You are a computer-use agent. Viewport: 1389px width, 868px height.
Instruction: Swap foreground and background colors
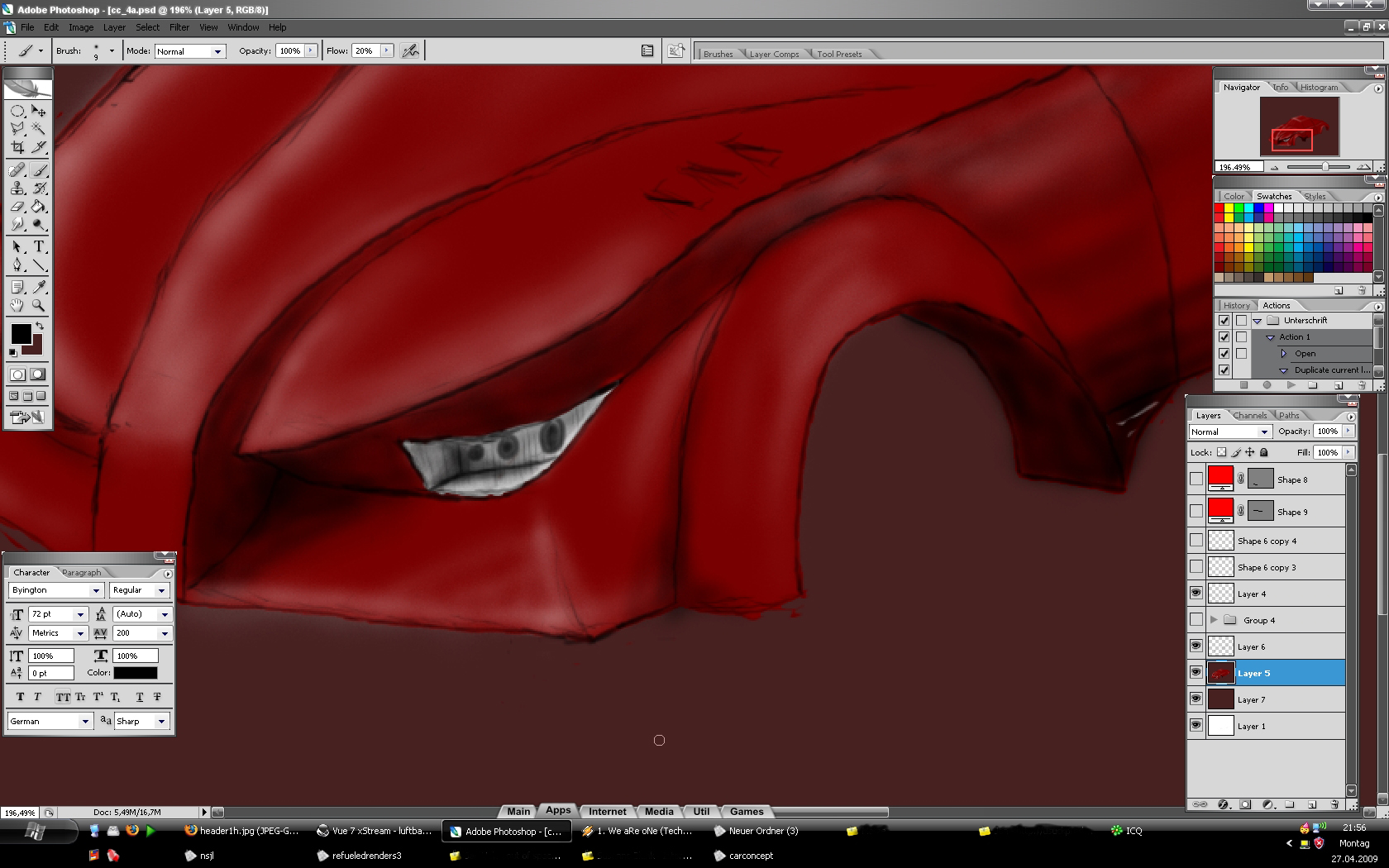tap(39, 326)
